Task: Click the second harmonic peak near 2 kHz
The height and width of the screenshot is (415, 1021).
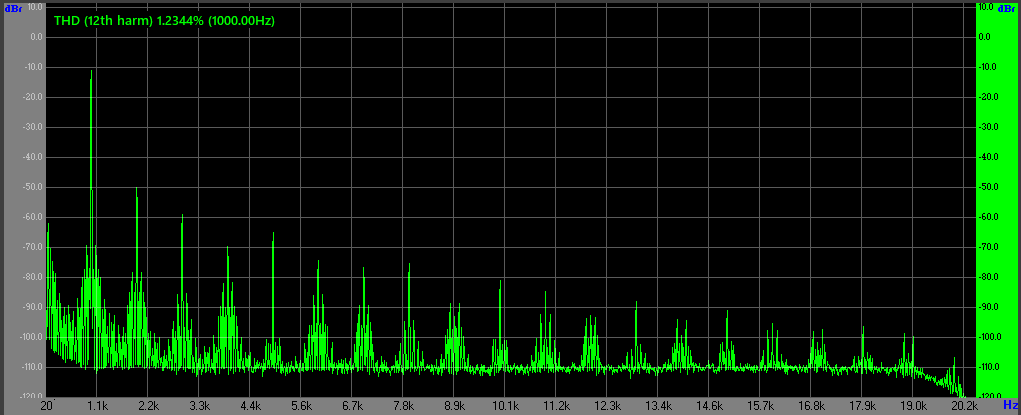Action: point(137,190)
